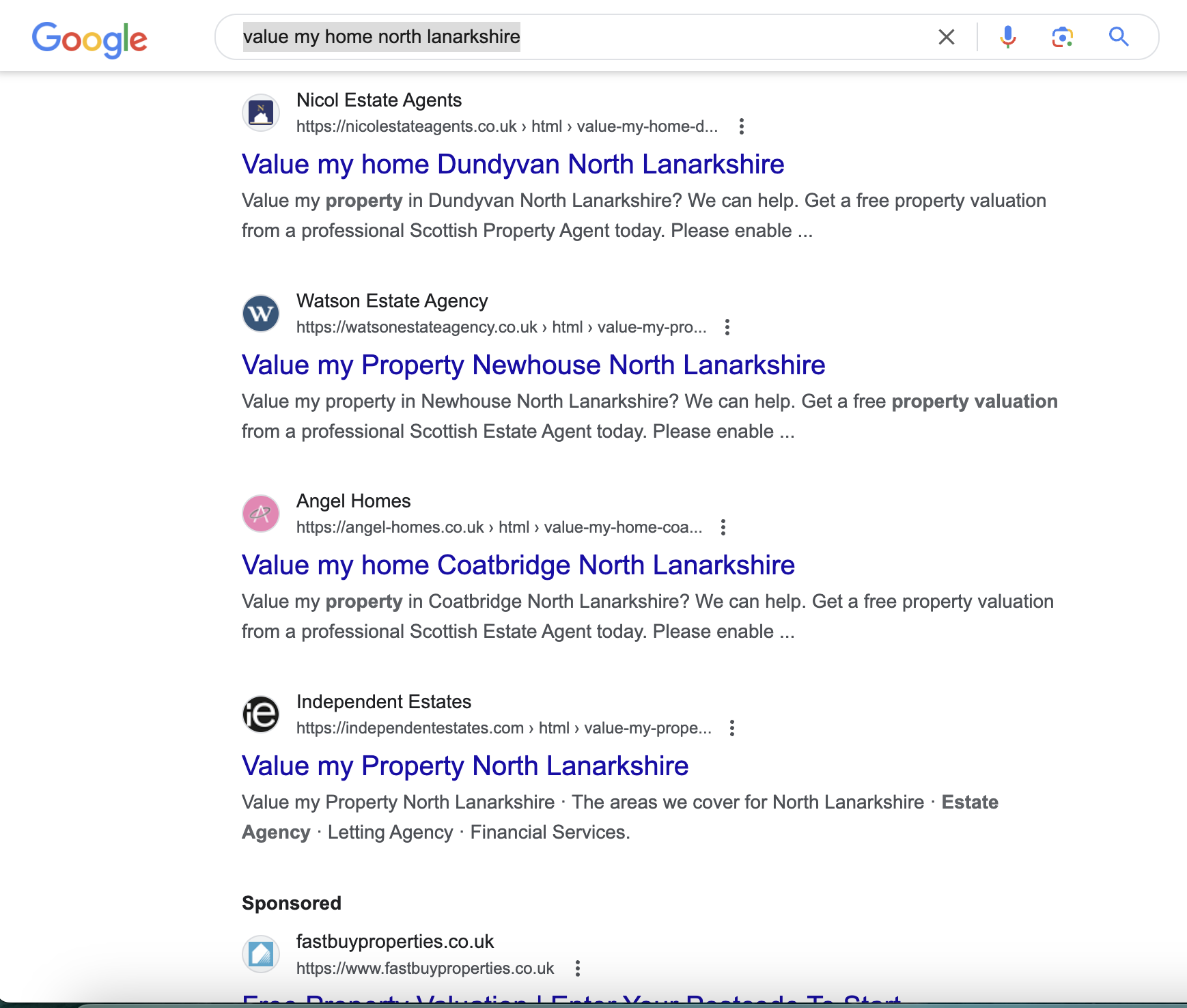Open 'Value my Property North Lanarkshire' link

(464, 766)
